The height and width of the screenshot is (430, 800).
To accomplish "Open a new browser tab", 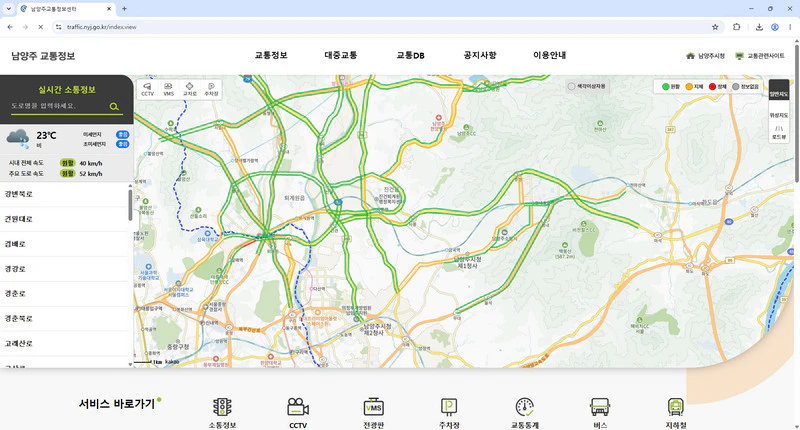I will [124, 9].
